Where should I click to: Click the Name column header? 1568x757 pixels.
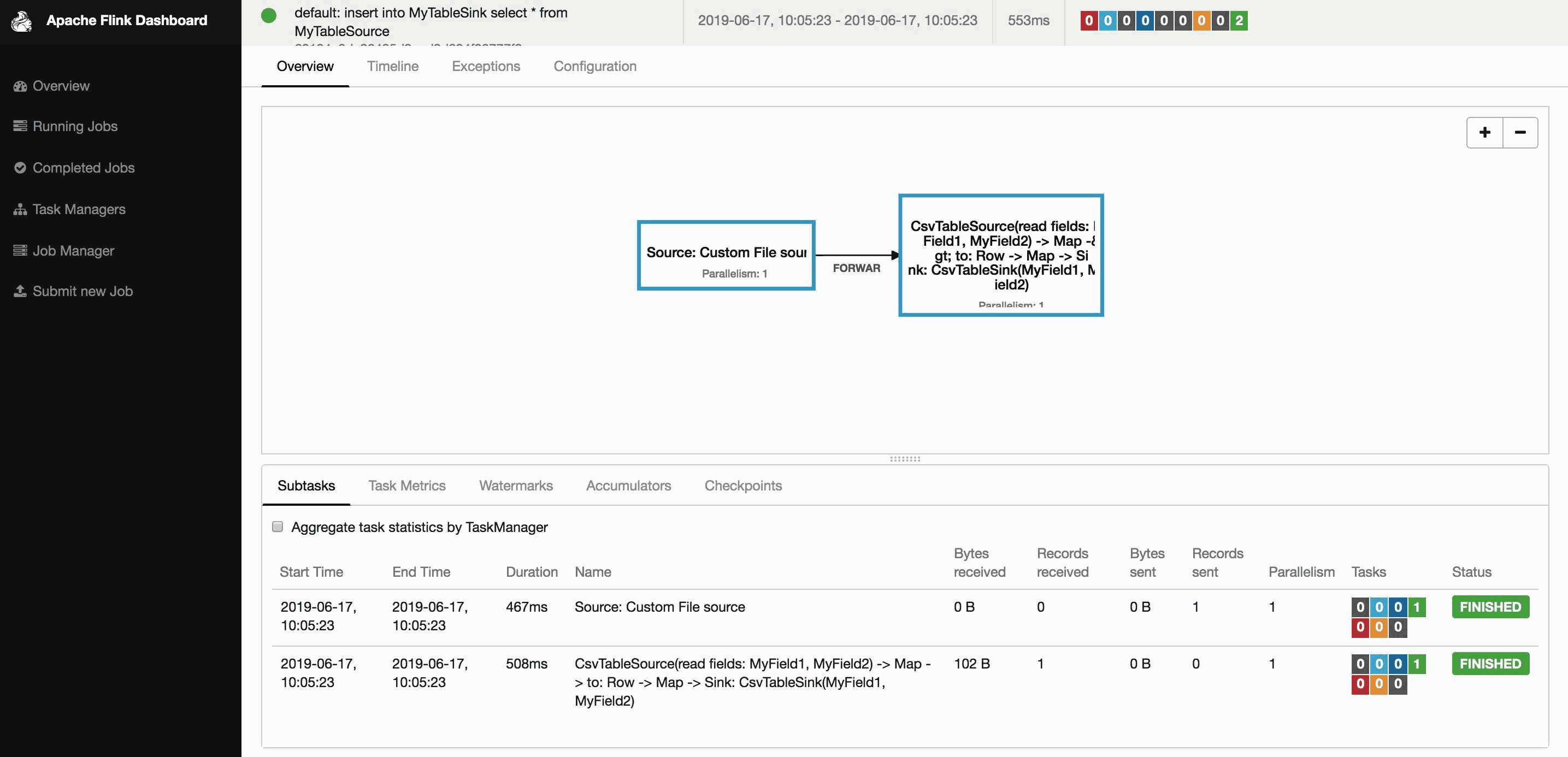[593, 572]
